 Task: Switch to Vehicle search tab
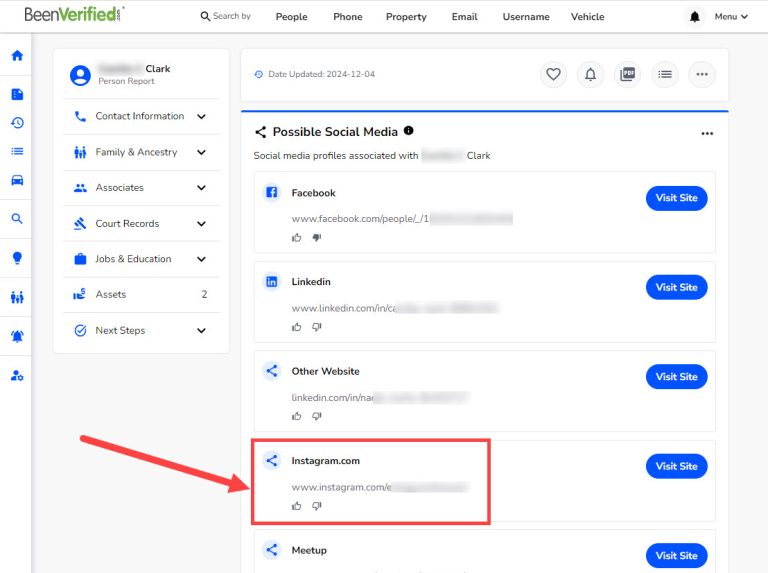tap(587, 17)
